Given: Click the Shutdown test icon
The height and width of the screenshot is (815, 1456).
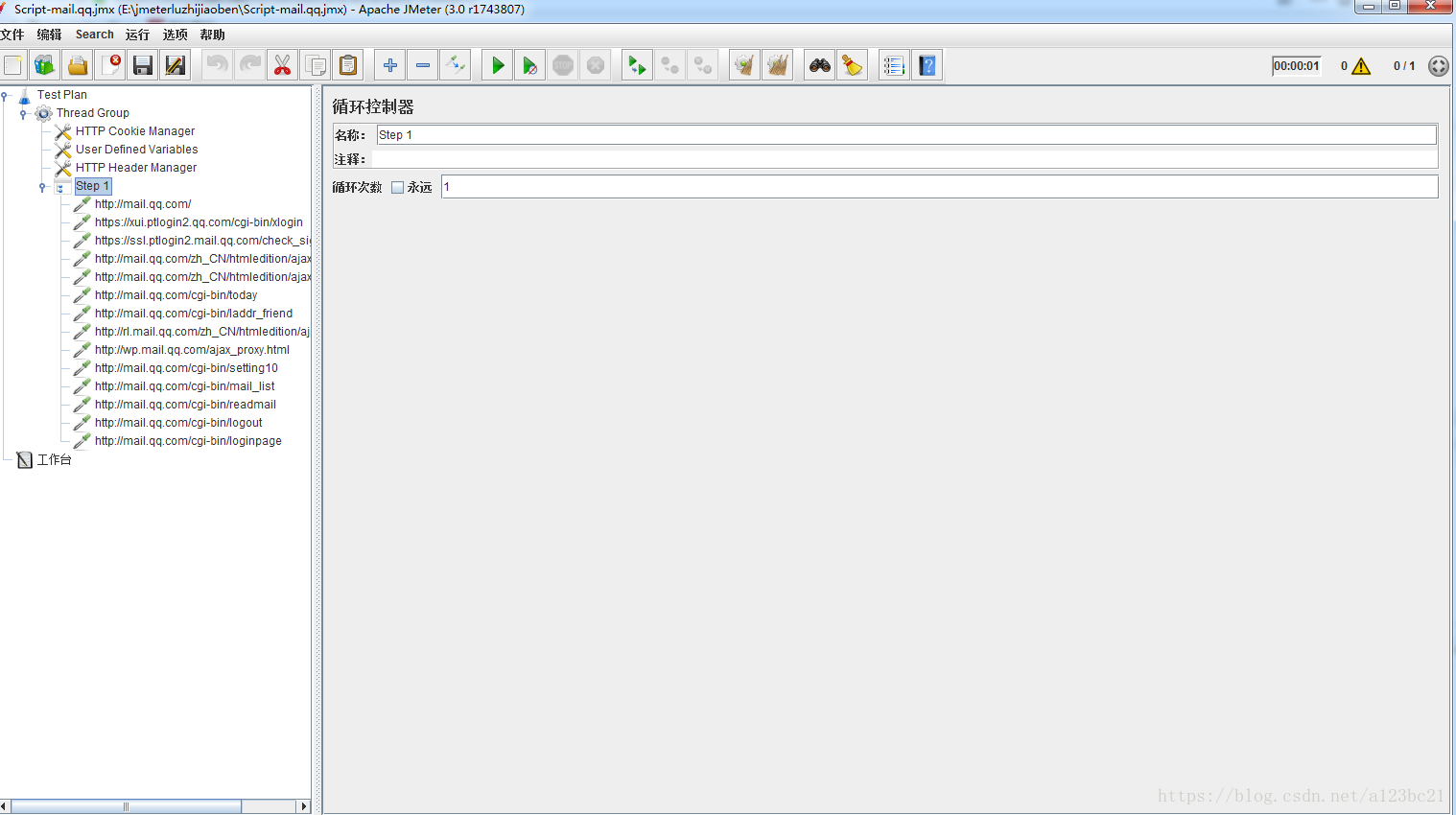Looking at the screenshot, I should 596,65.
